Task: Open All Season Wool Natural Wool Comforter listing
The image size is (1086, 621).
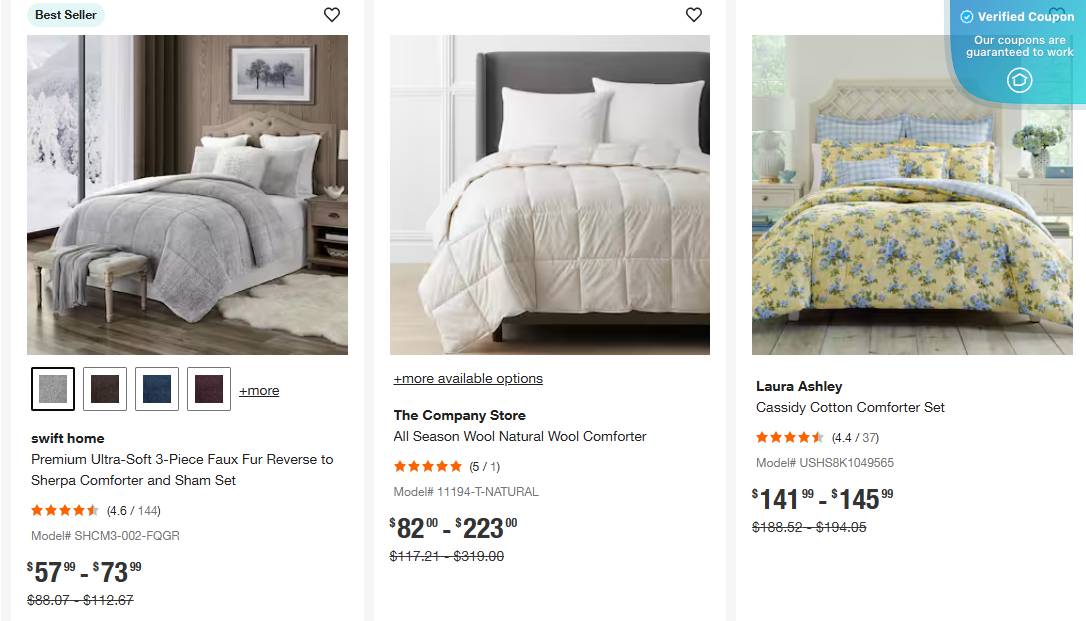Action: pos(518,436)
